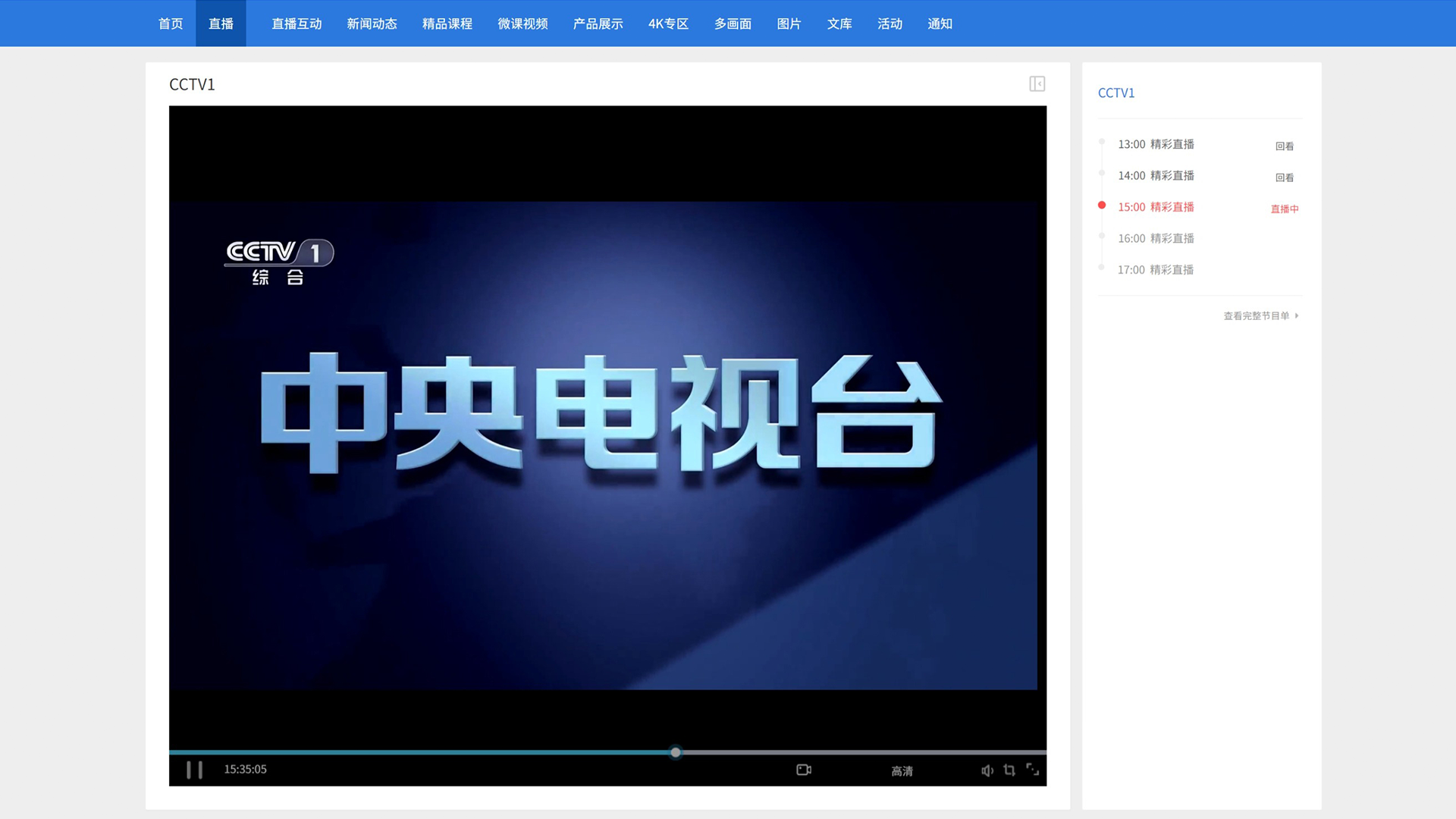The image size is (1456, 819).
Task: Select the 直播 nav tab
Action: click(x=221, y=24)
